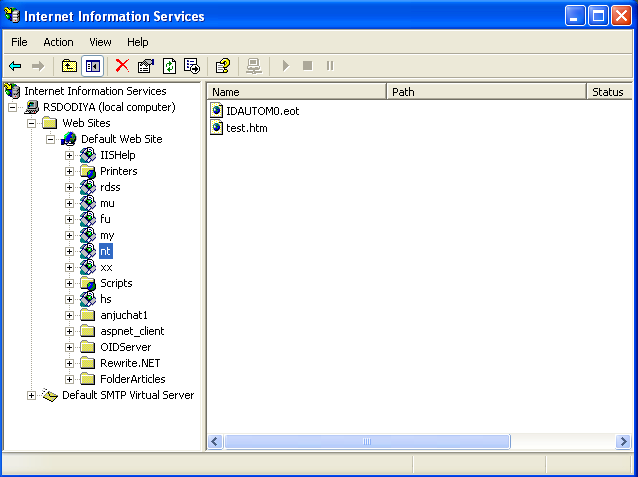This screenshot has height=477, width=638.
Task: Select the mu virtual directory icon
Action: pyautogui.click(x=88, y=203)
